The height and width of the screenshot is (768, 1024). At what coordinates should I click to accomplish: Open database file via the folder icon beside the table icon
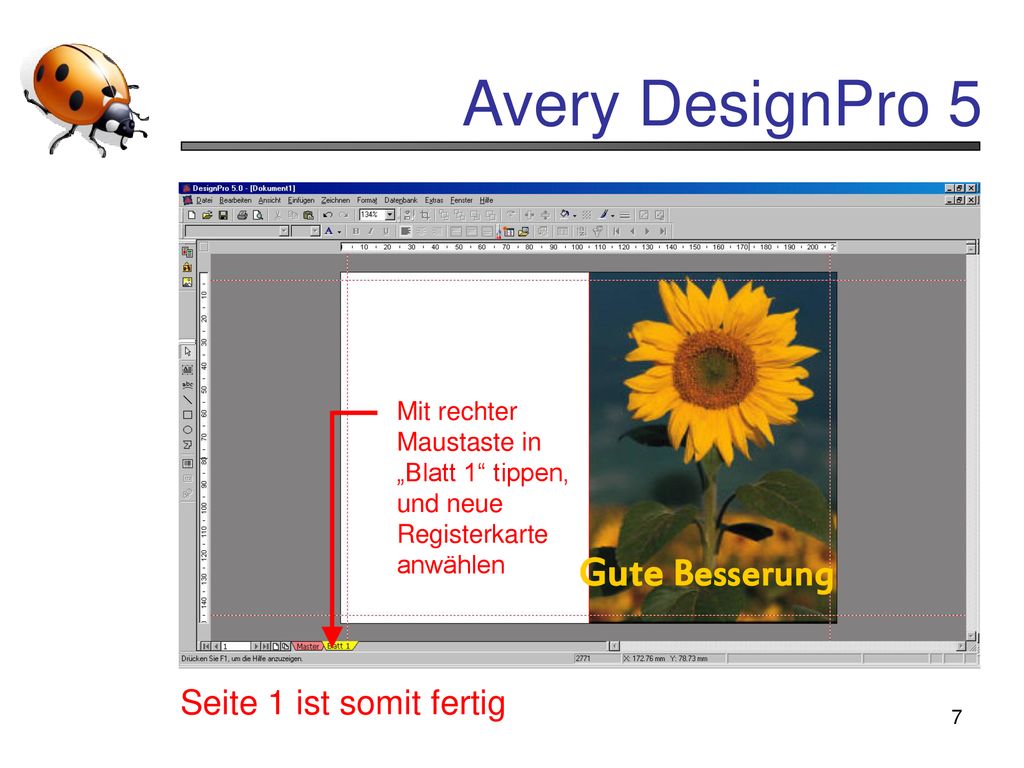point(523,231)
